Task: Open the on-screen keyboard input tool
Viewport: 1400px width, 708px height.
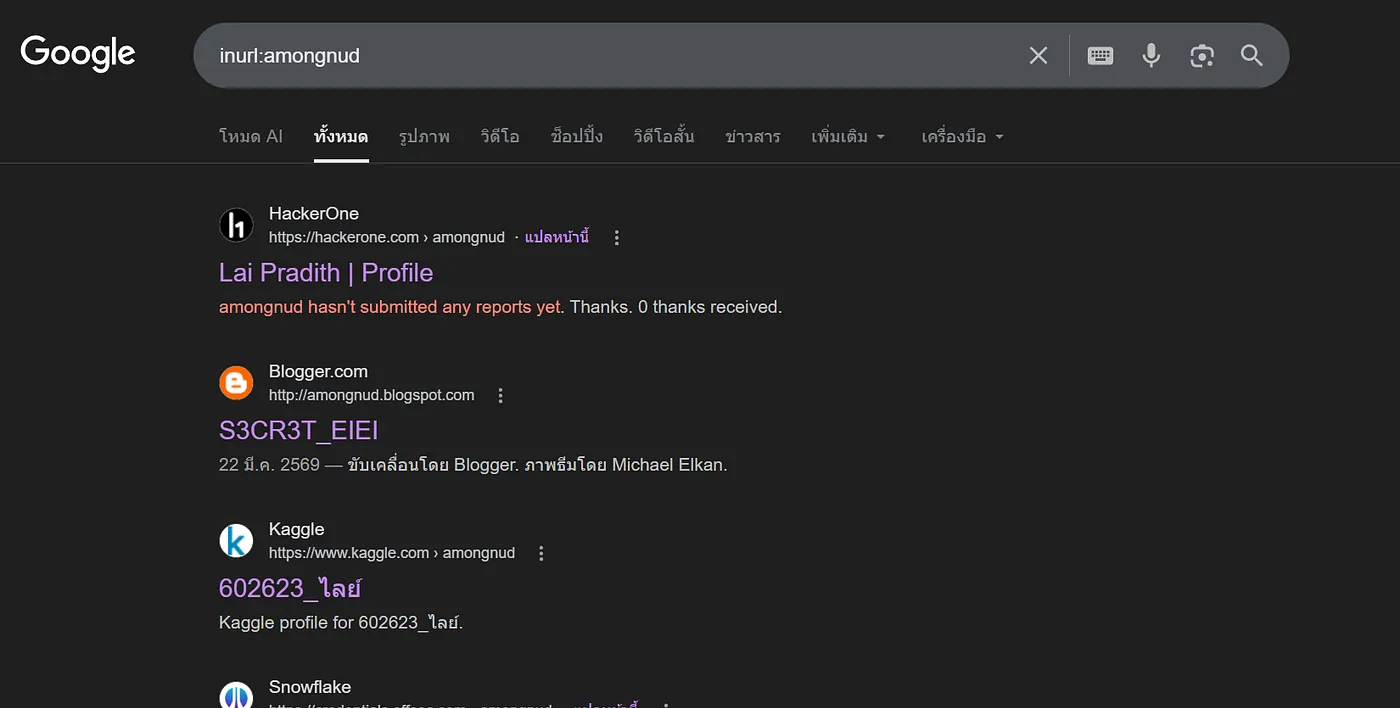Action: (x=1100, y=56)
